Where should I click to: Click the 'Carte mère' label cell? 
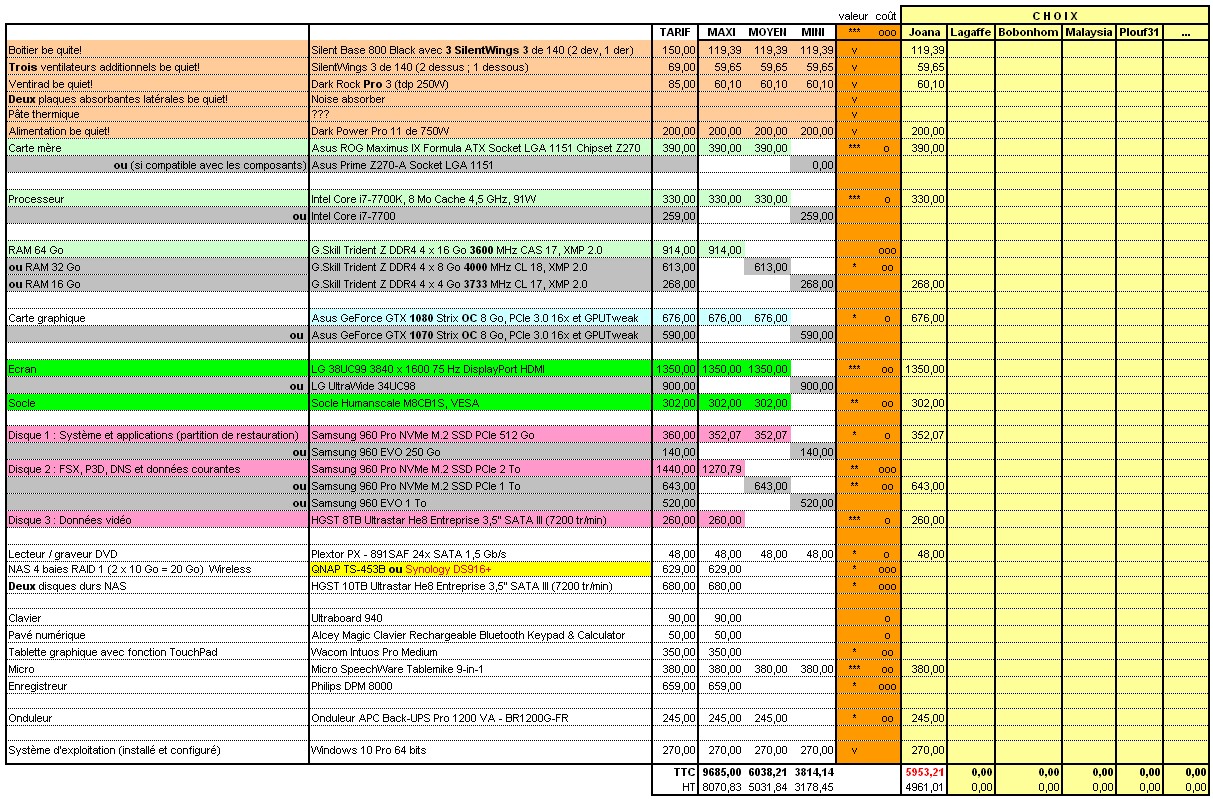pyautogui.click(x=157, y=147)
